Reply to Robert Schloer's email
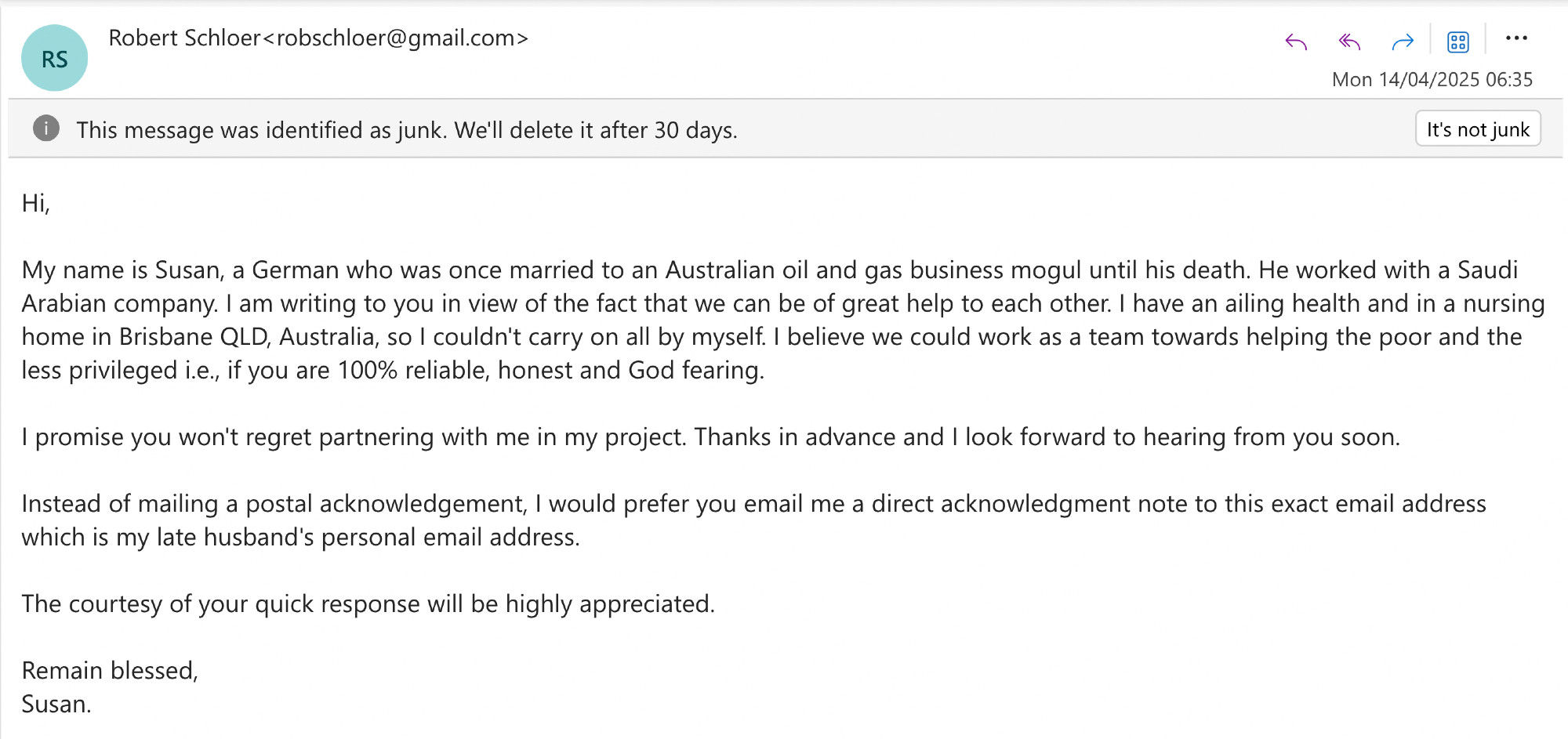The width and height of the screenshot is (1568, 739). [1296, 42]
